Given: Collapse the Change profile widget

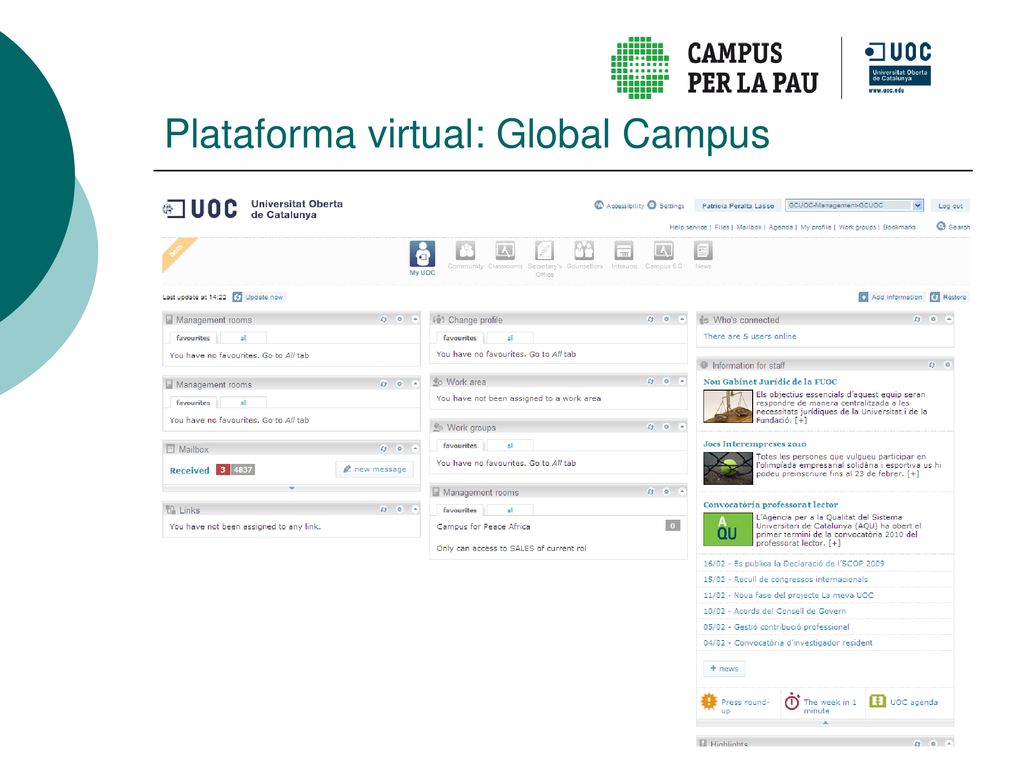Looking at the screenshot, I should [682, 319].
